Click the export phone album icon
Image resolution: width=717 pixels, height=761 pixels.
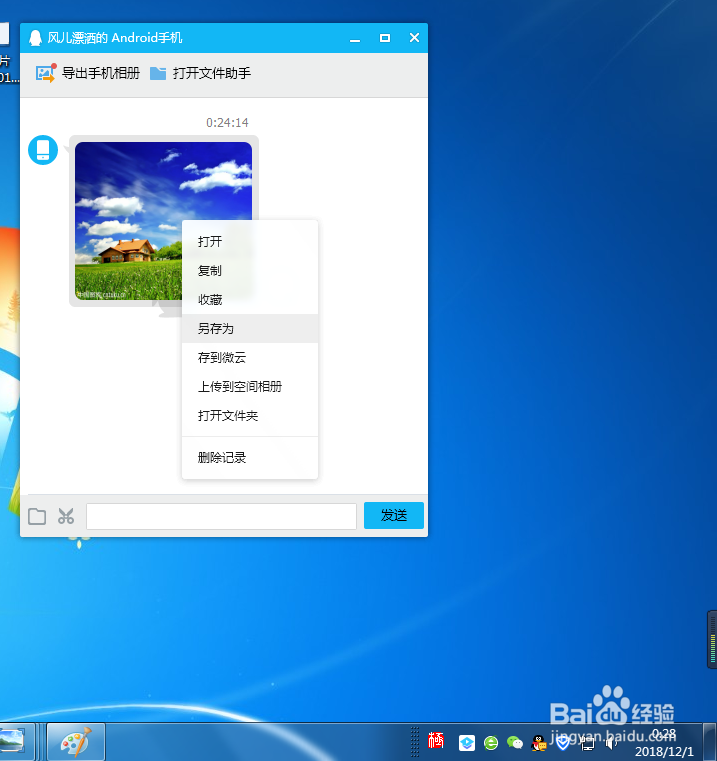pyautogui.click(x=46, y=73)
